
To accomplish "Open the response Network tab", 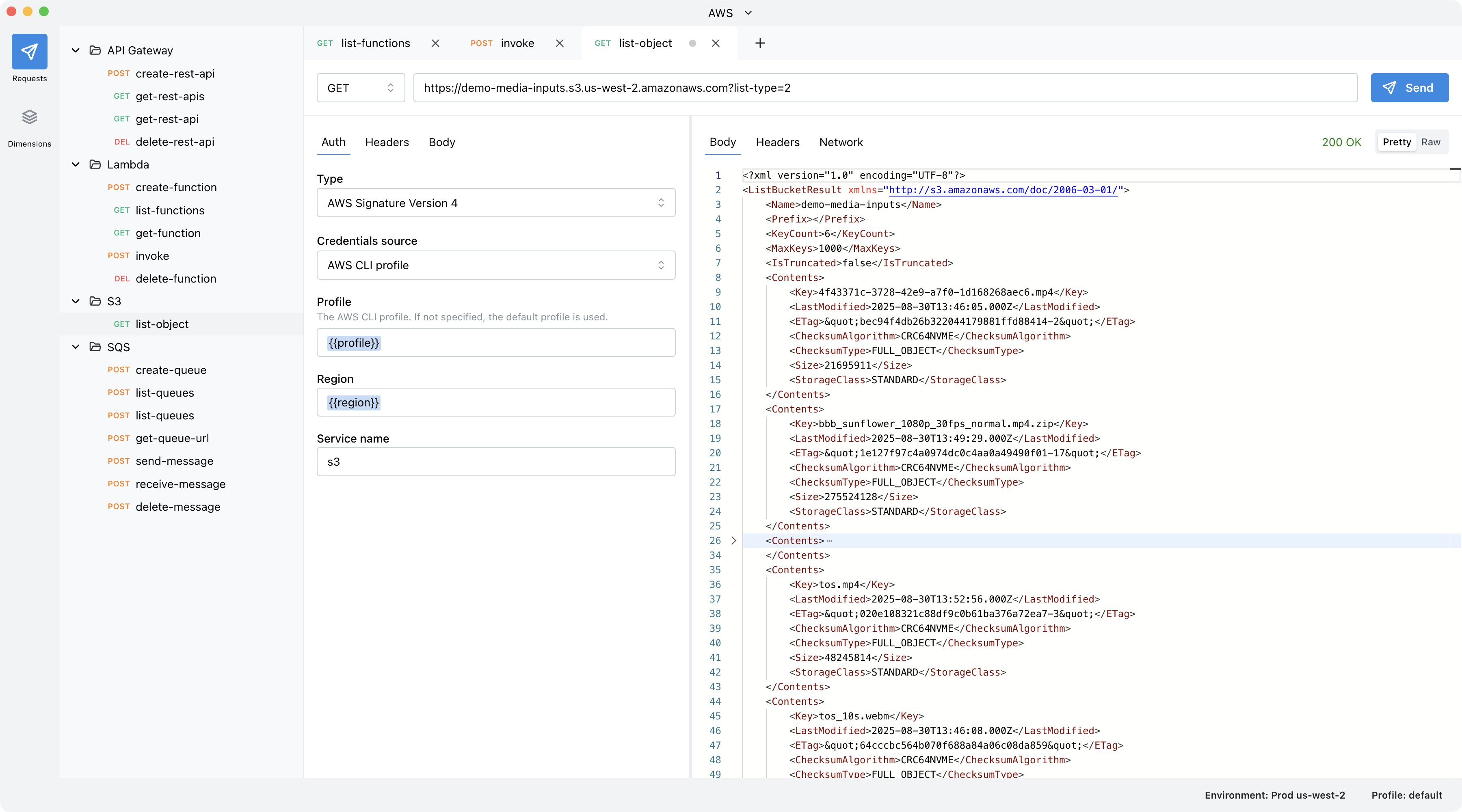I will coord(841,143).
